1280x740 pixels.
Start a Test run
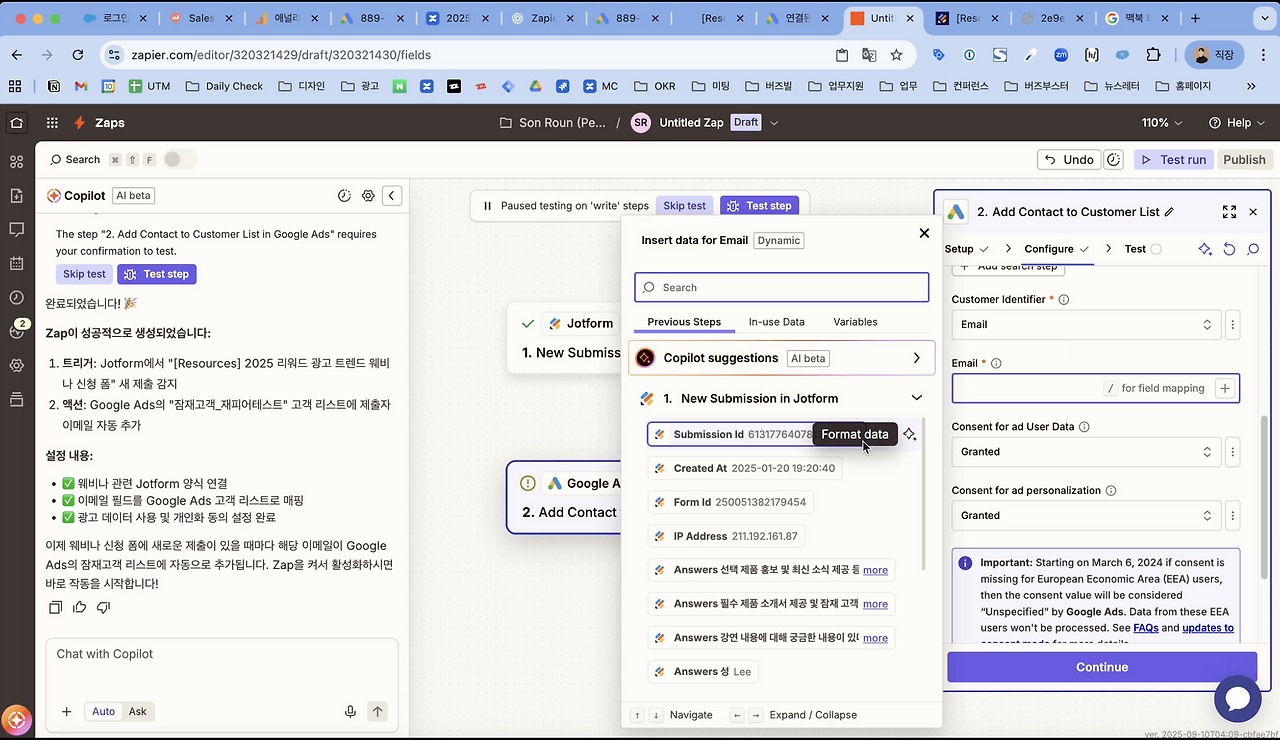coord(1172,160)
